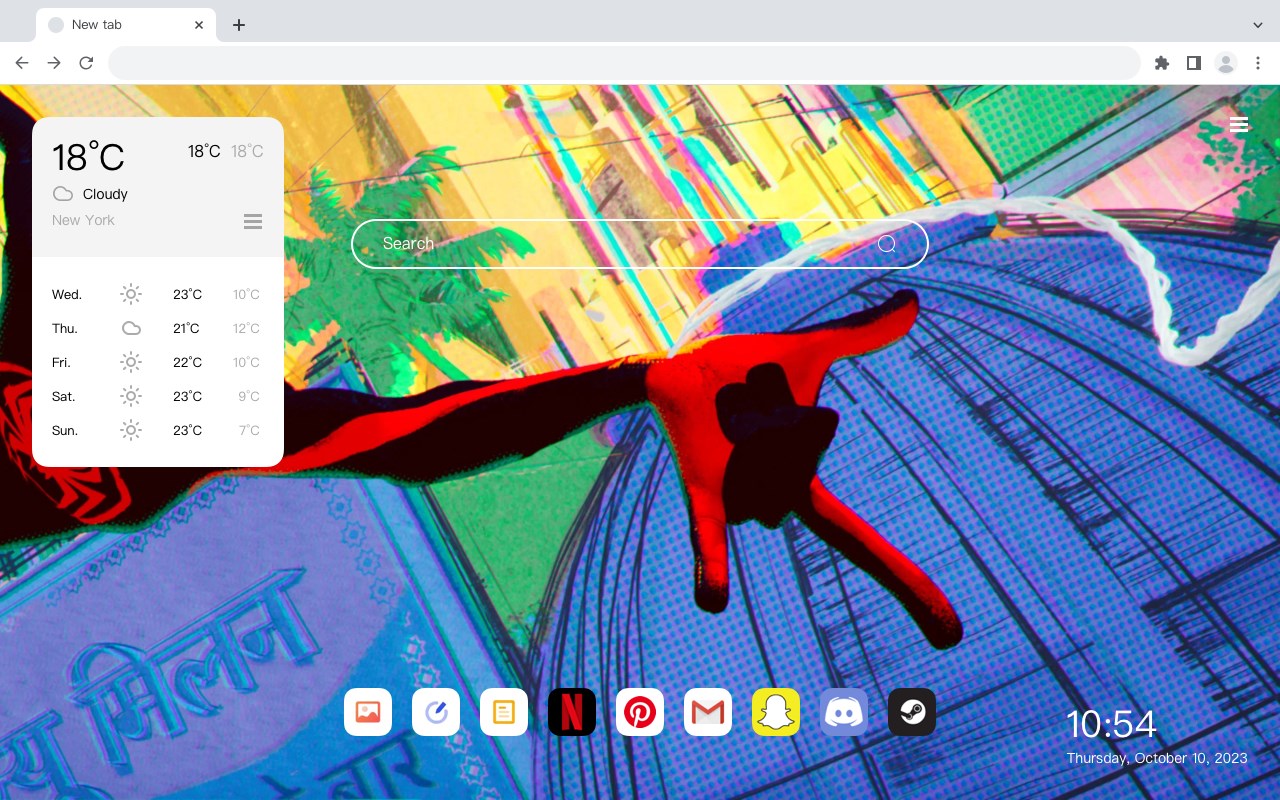Screen dimensions: 1280x800
Task: Select the Wed. forecast row label
Action: click(x=67, y=295)
